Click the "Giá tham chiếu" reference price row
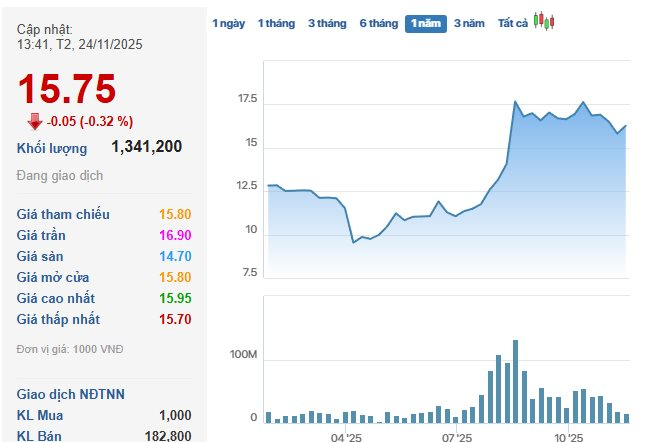Viewport: 648px width, 442px height. pos(64,214)
